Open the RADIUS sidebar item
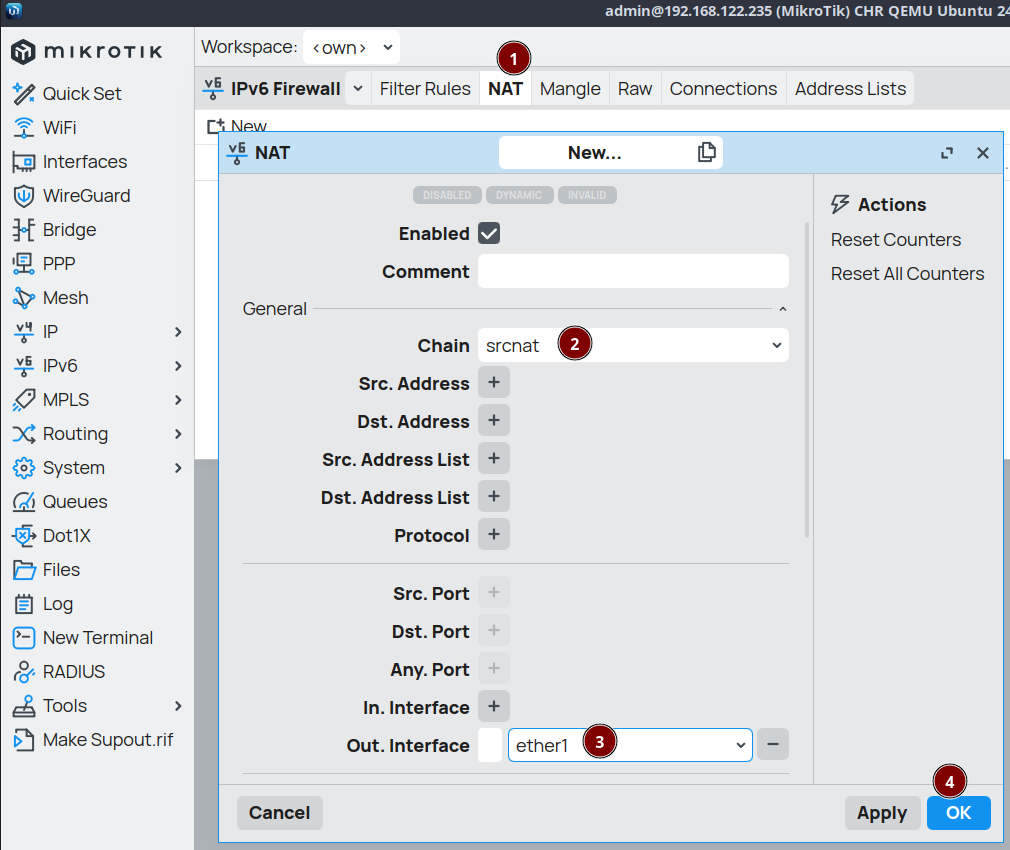The height and width of the screenshot is (850, 1010). coord(73,672)
